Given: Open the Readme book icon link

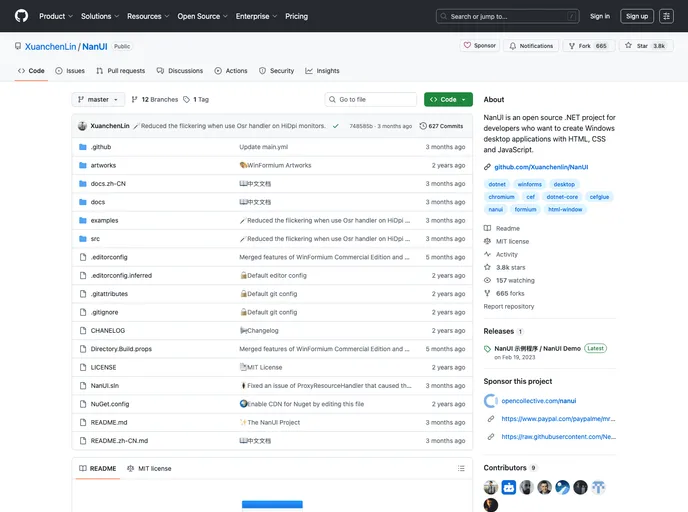Looking at the screenshot, I should coord(487,229).
